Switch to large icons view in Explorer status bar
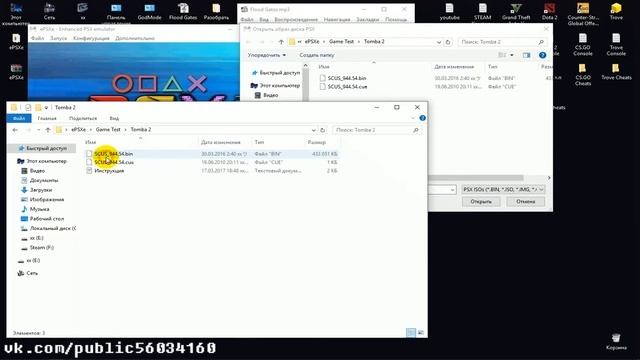Viewport: 640px width, 360px height. click(x=421, y=333)
